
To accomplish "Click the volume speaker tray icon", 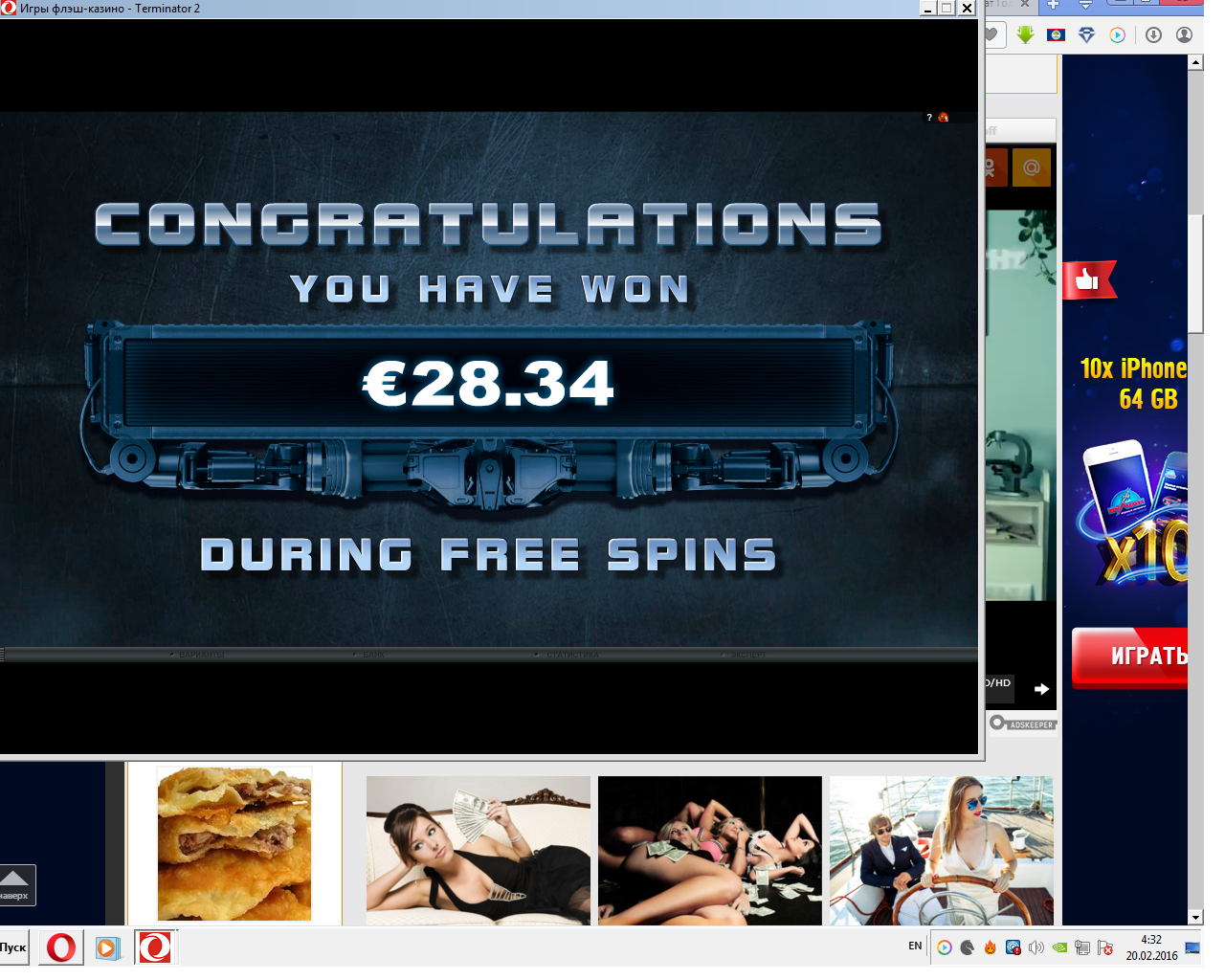I will pyautogui.click(x=1036, y=947).
